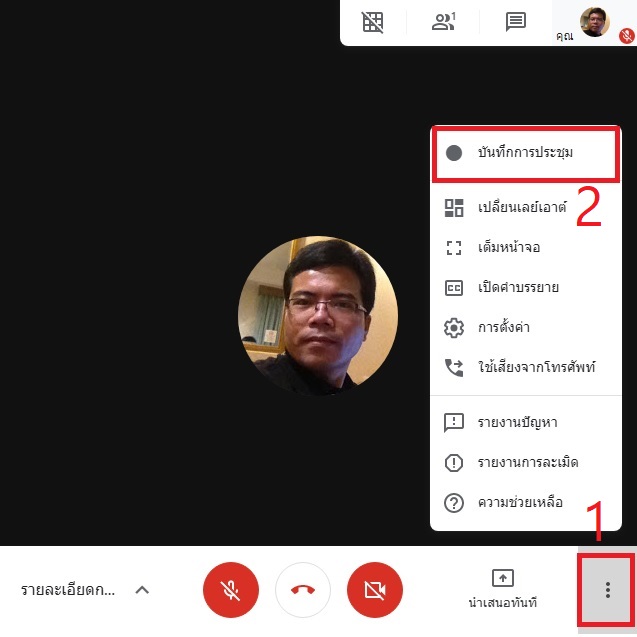Choose รายงานการละเมิด report abuse

pos(526,462)
